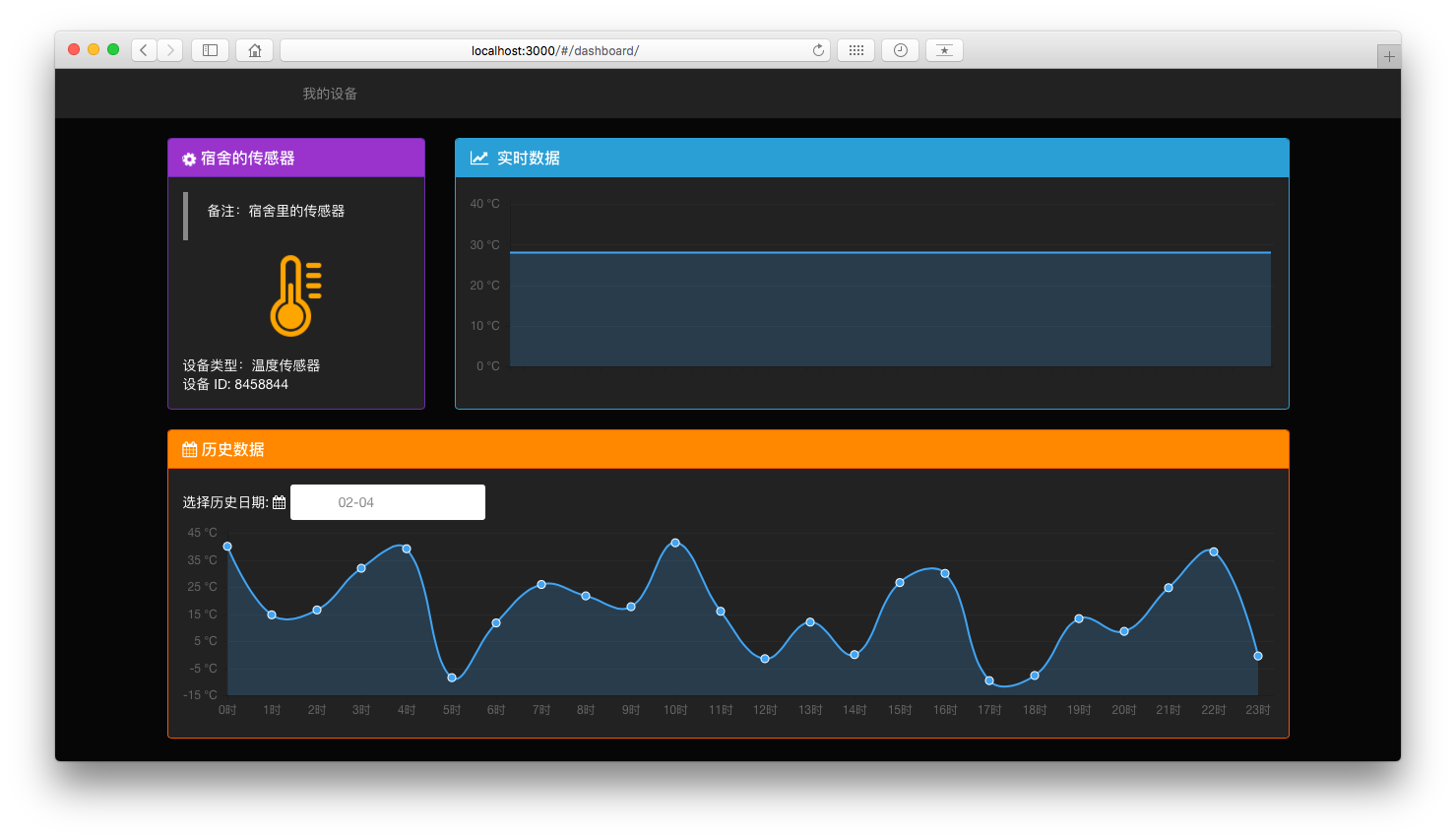Screen dimensions: 1456x840
Task: Click the 选择历史日期 label
Action: click(x=225, y=502)
